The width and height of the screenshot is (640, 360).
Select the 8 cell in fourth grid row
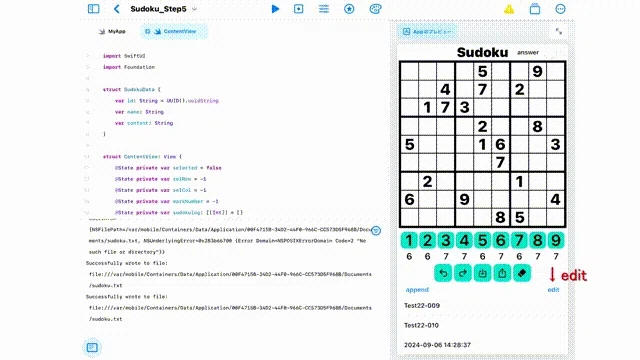click(538, 126)
